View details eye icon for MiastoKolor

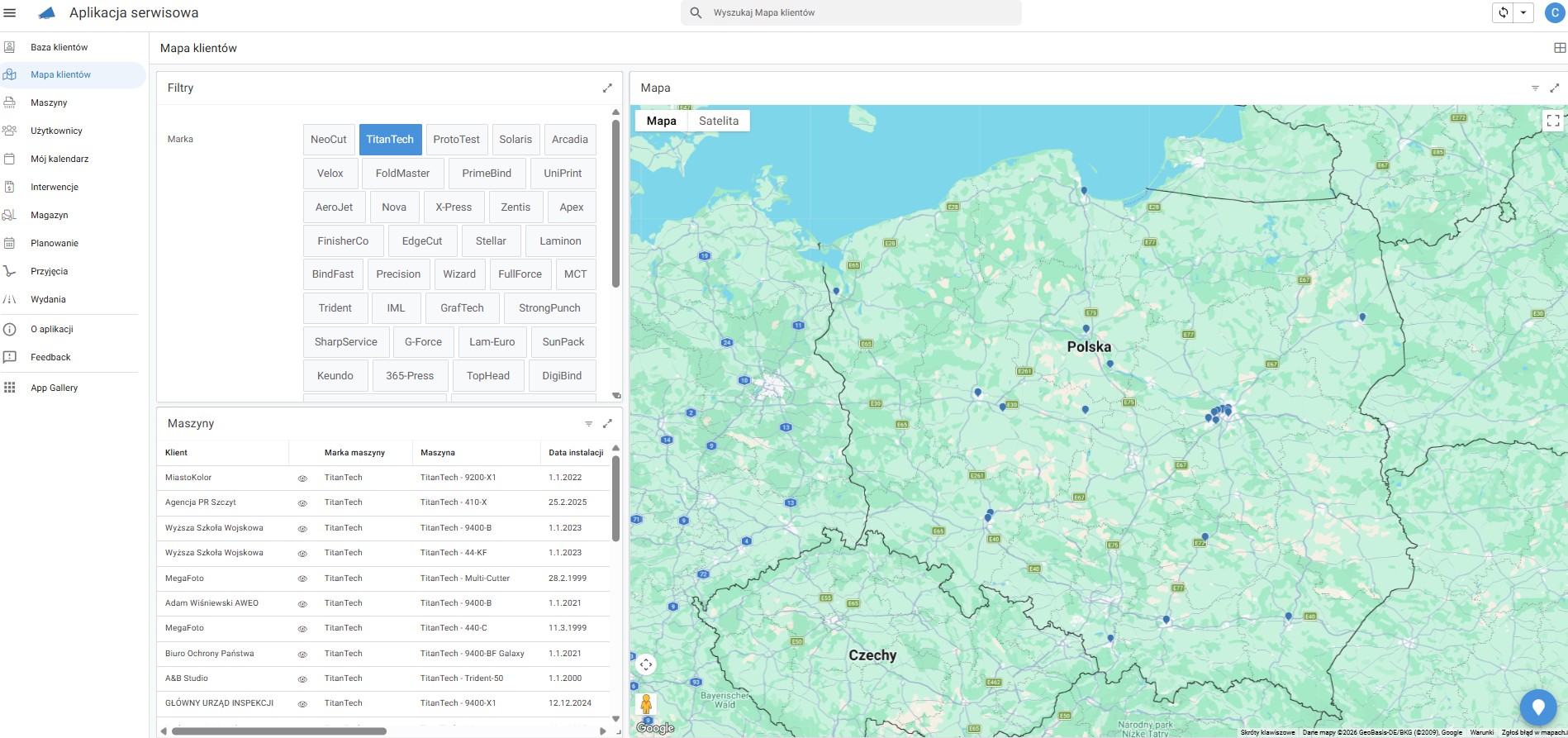302,479
